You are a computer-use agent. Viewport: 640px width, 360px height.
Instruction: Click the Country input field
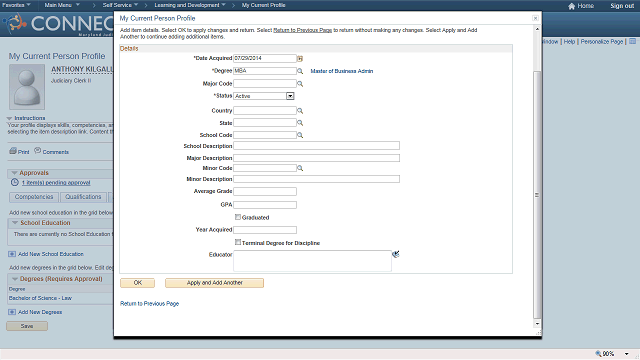(265, 111)
